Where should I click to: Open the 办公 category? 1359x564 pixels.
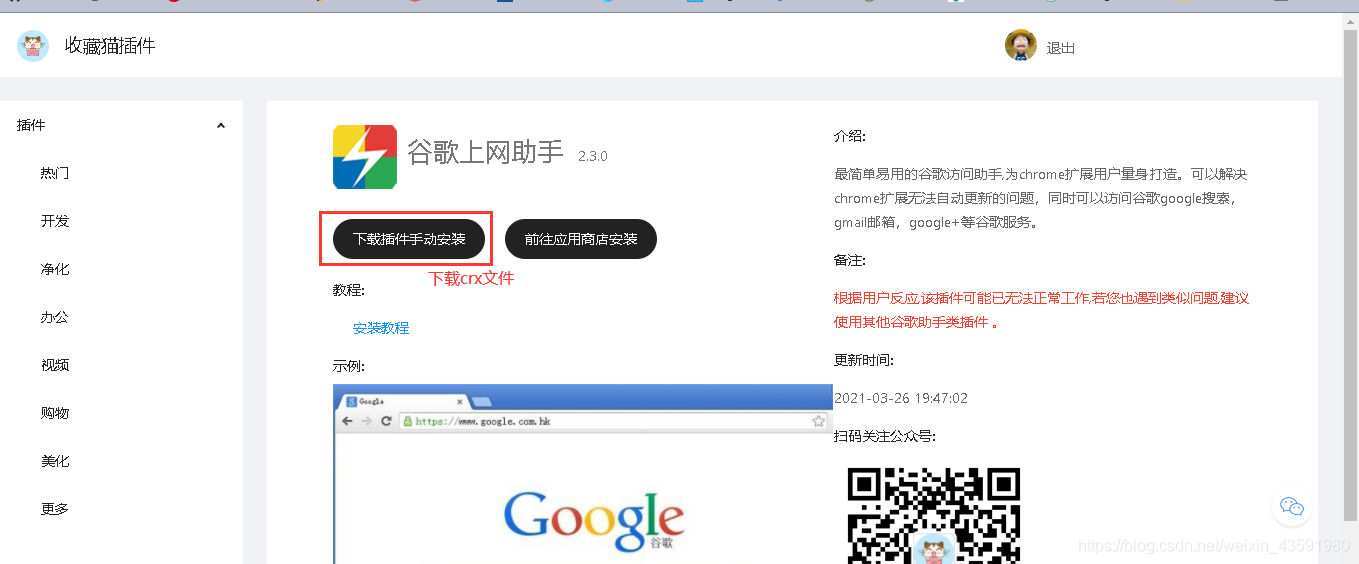coord(55,317)
